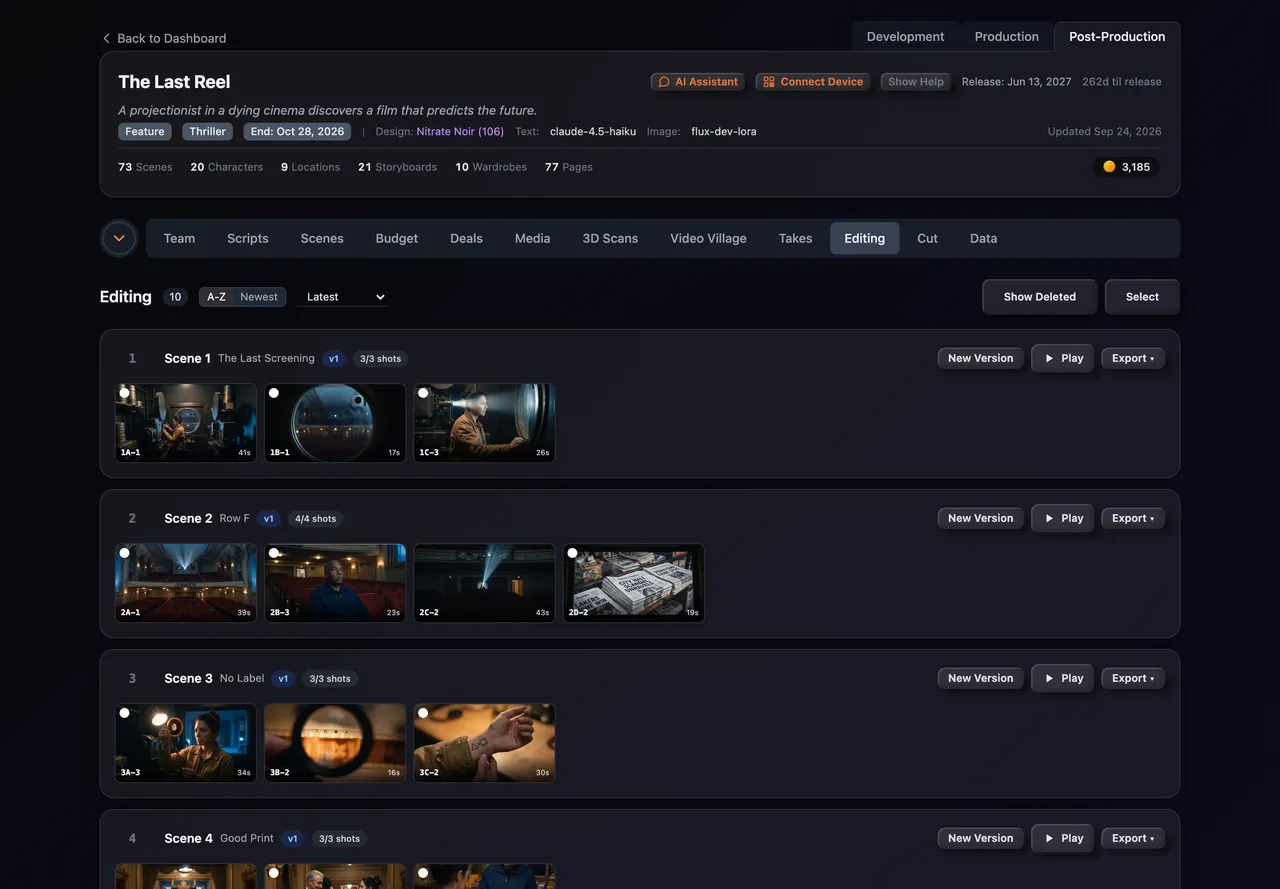
Task: Click the orange collapse chevron circle button
Action: point(119,238)
